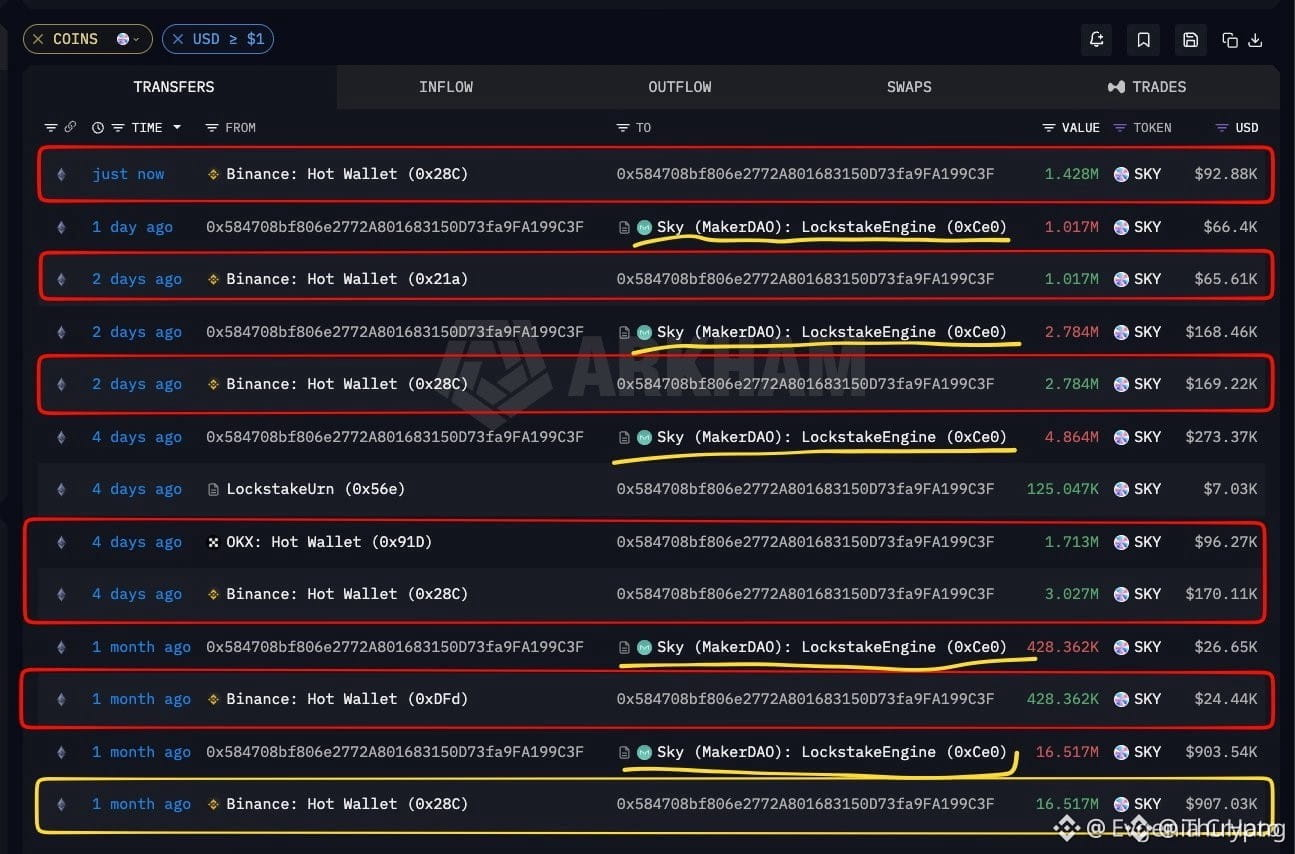
Task: Click the 125.047K value cell
Action: (x=1063, y=489)
